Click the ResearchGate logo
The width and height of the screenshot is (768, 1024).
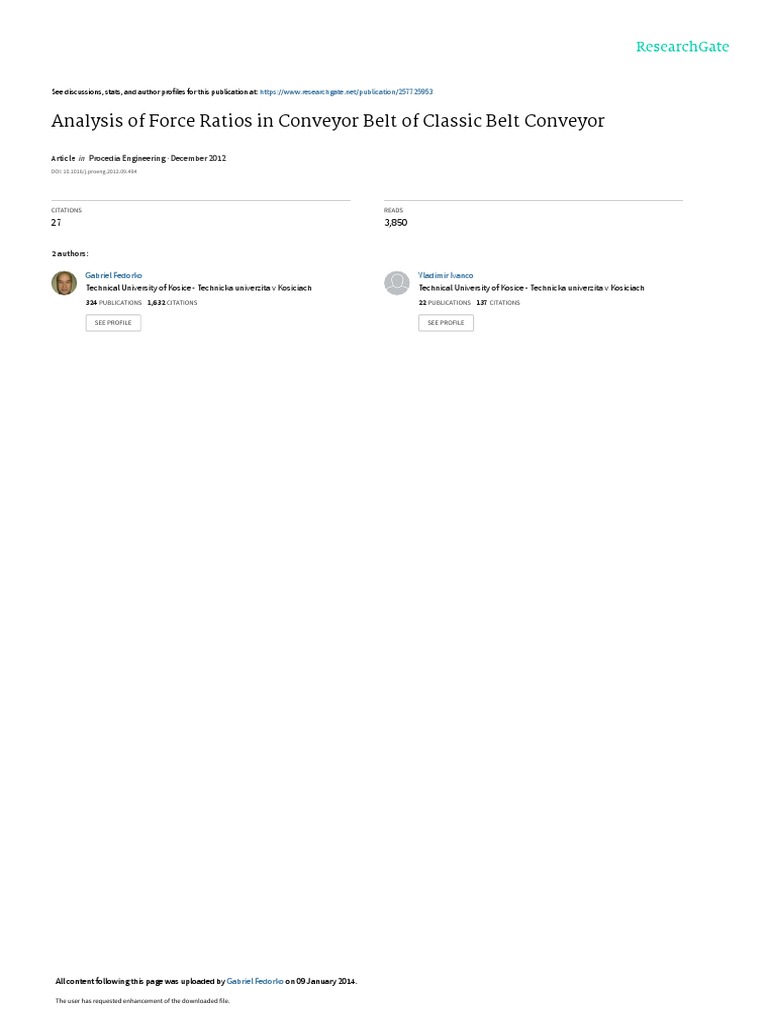(x=682, y=46)
